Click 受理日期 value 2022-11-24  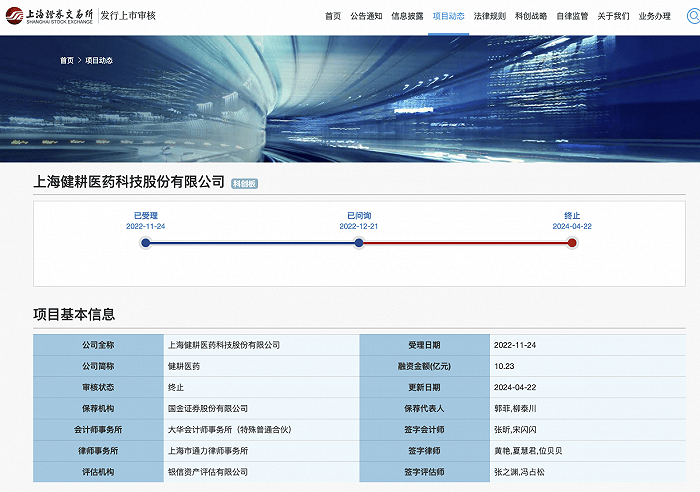point(515,345)
